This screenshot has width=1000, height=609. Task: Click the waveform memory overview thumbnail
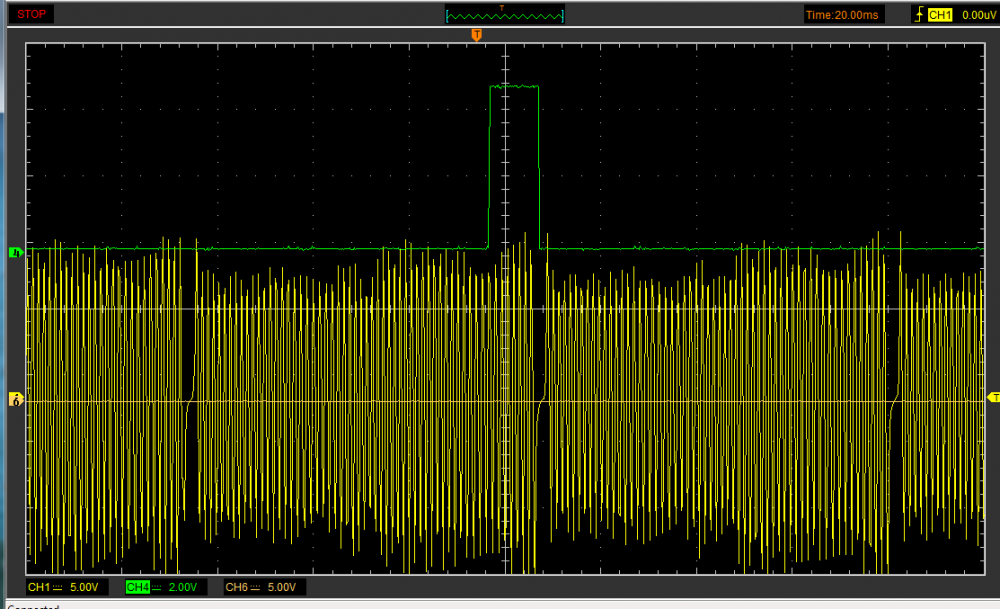(505, 14)
